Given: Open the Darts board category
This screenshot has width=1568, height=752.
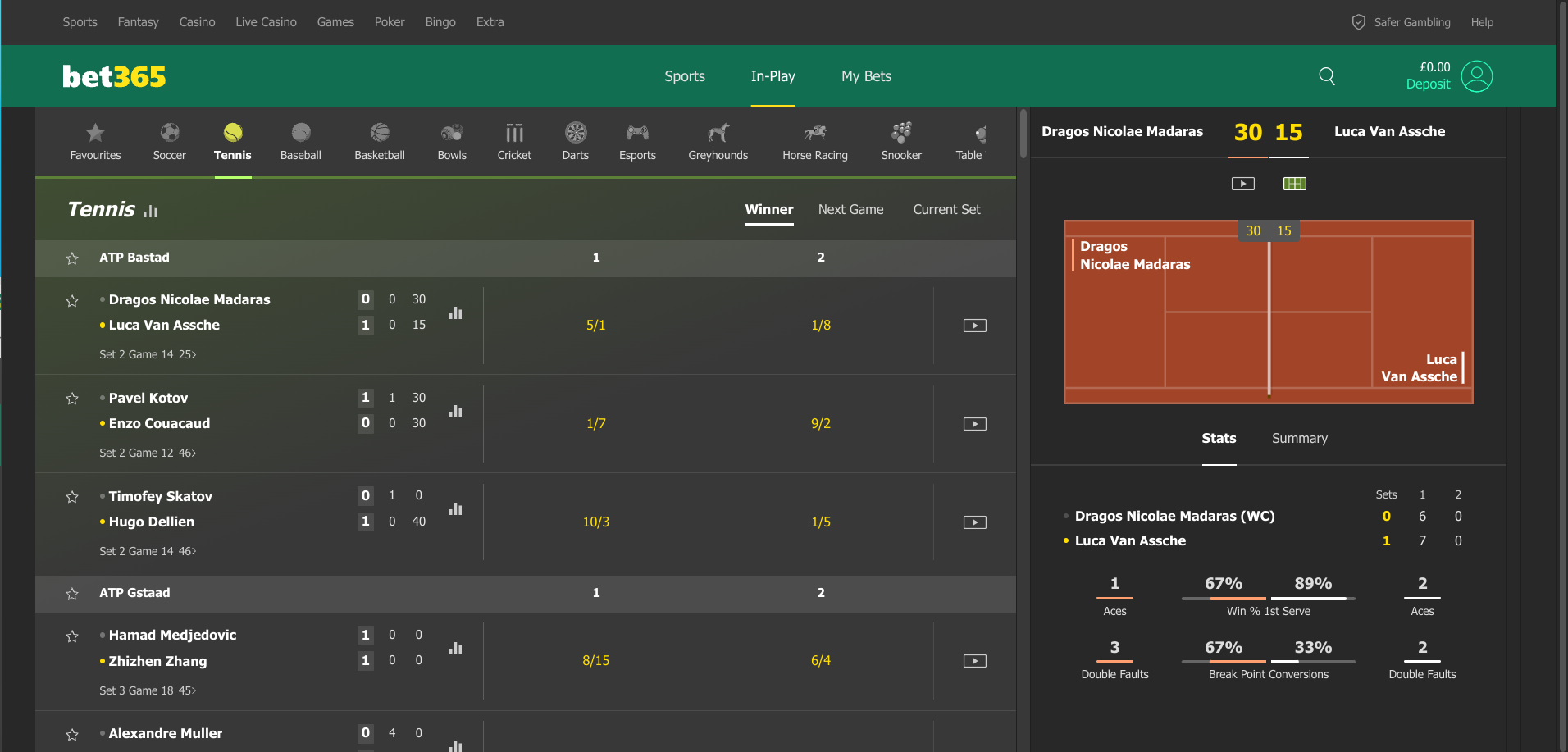Looking at the screenshot, I should (x=576, y=142).
